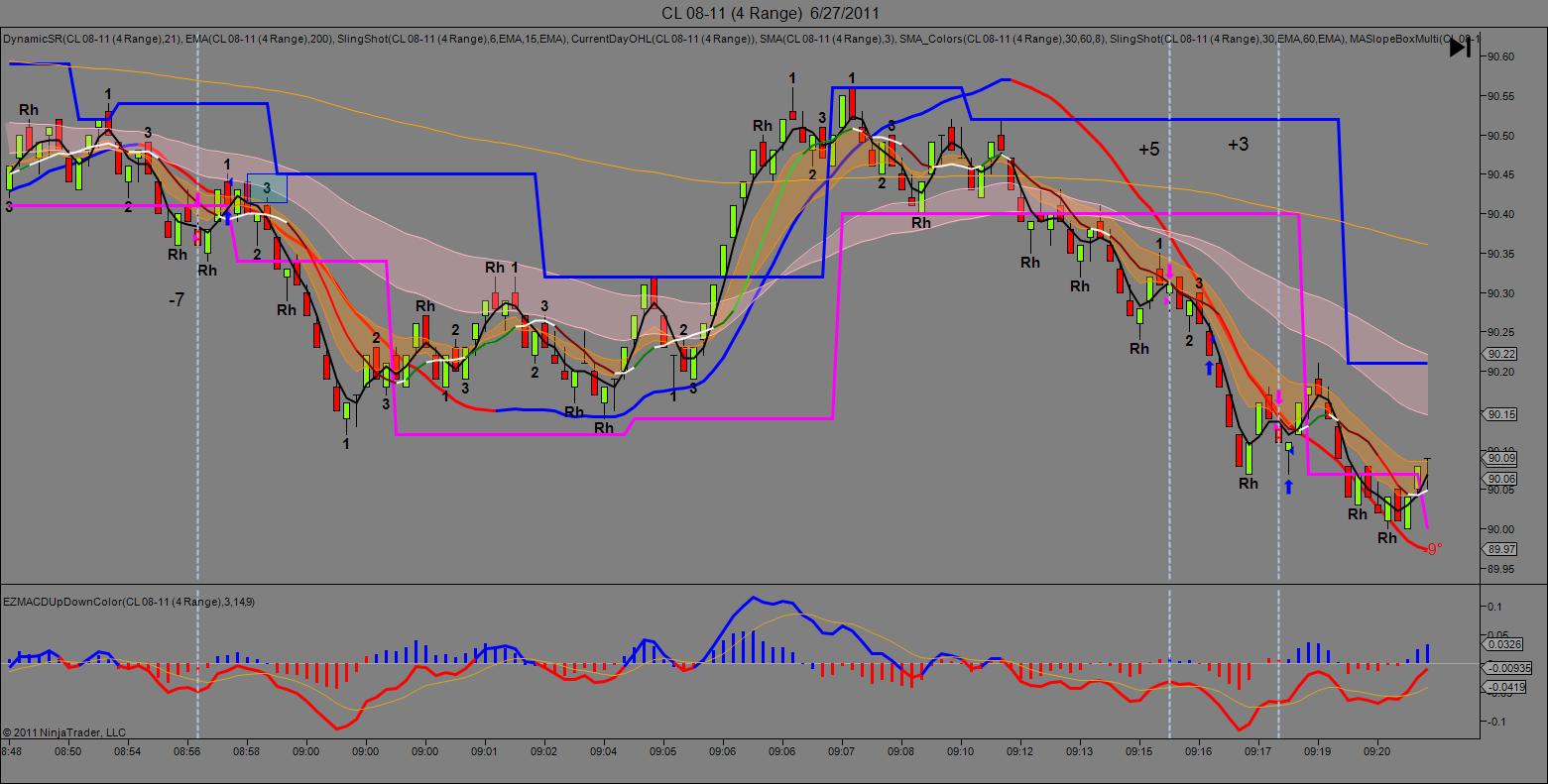The width and height of the screenshot is (1548, 784).
Task: Click the 08:54 time axis label
Action: (x=128, y=752)
